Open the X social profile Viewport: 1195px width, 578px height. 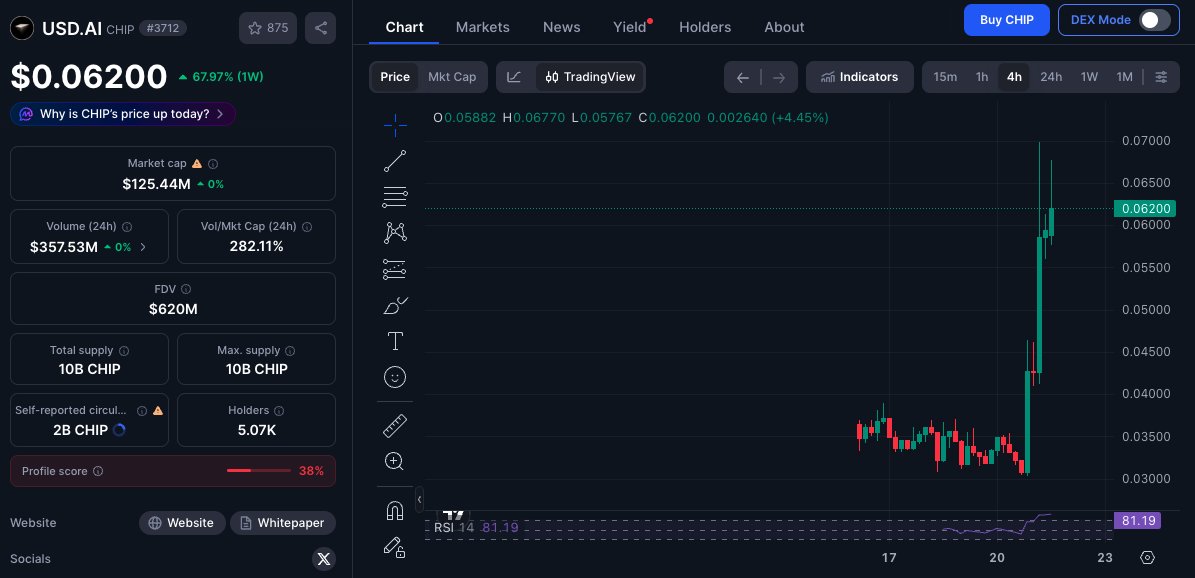point(324,559)
